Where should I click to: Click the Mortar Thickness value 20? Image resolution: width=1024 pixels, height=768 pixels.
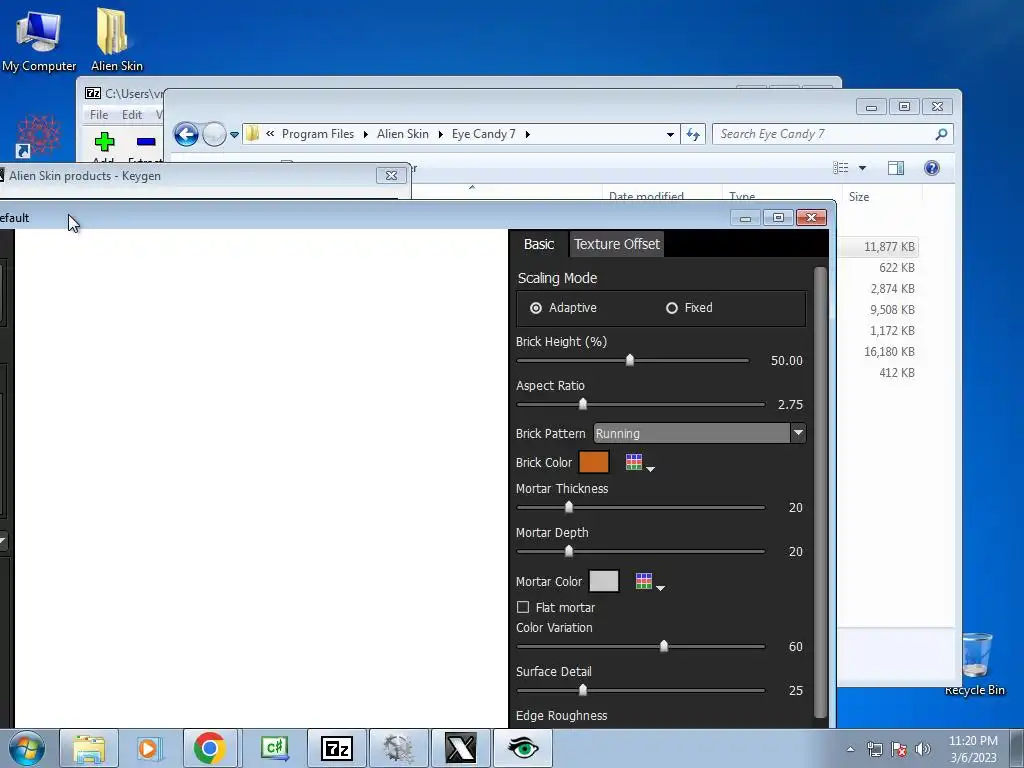[x=795, y=507]
